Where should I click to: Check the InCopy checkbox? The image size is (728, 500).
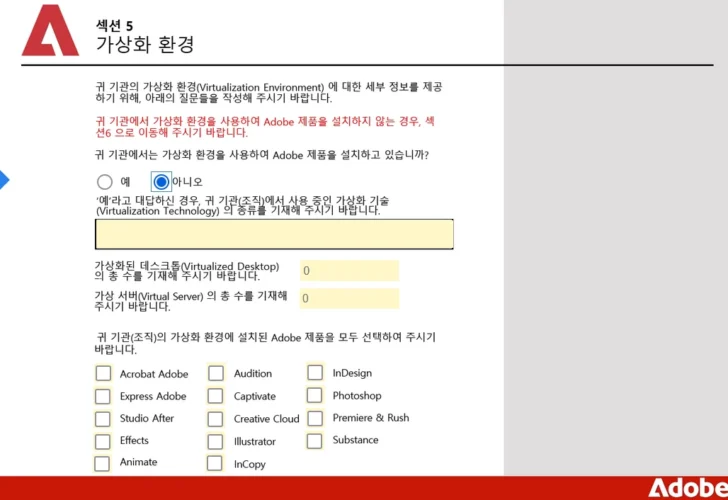215,463
